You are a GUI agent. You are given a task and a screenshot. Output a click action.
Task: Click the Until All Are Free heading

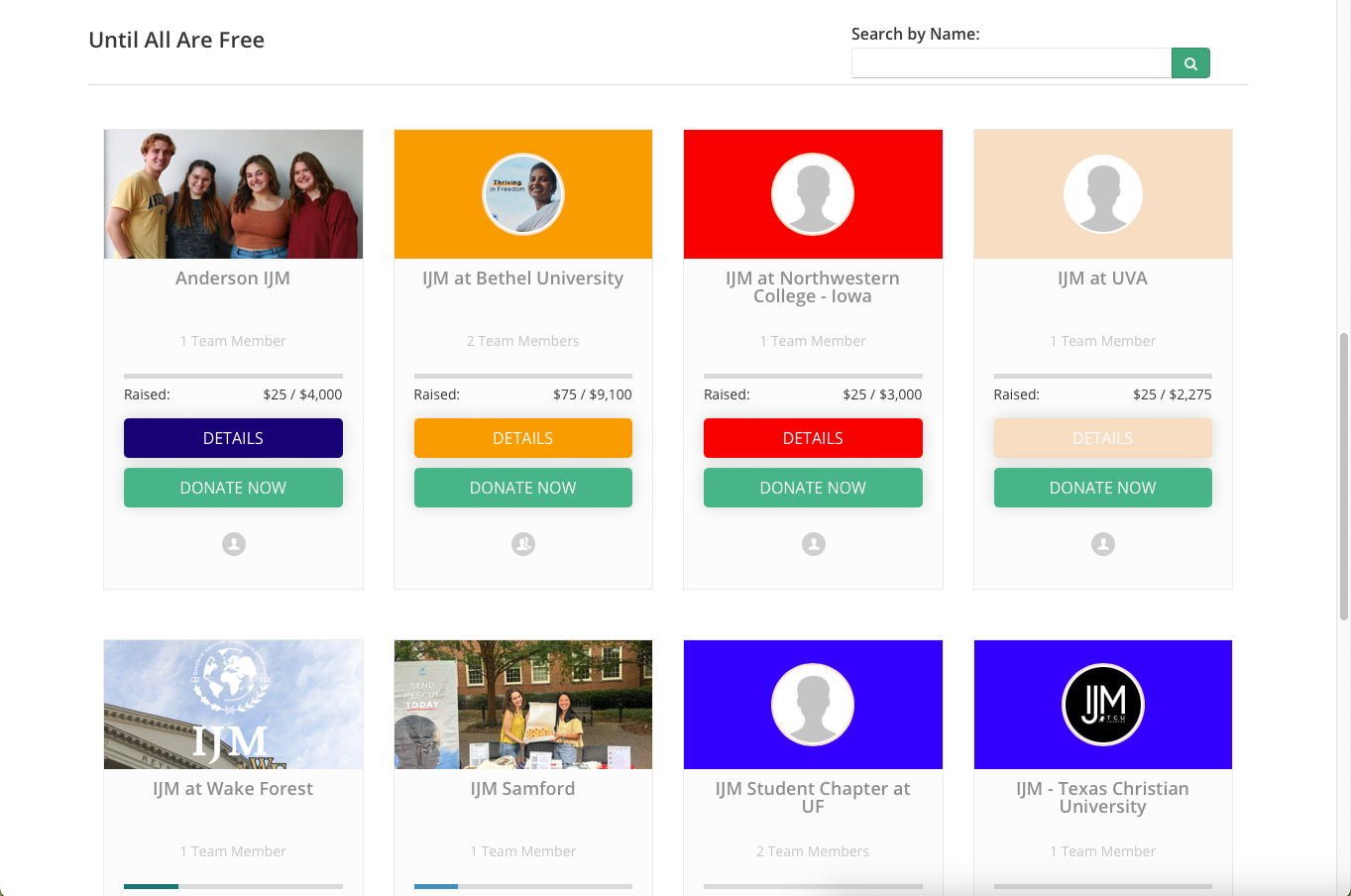(x=176, y=41)
